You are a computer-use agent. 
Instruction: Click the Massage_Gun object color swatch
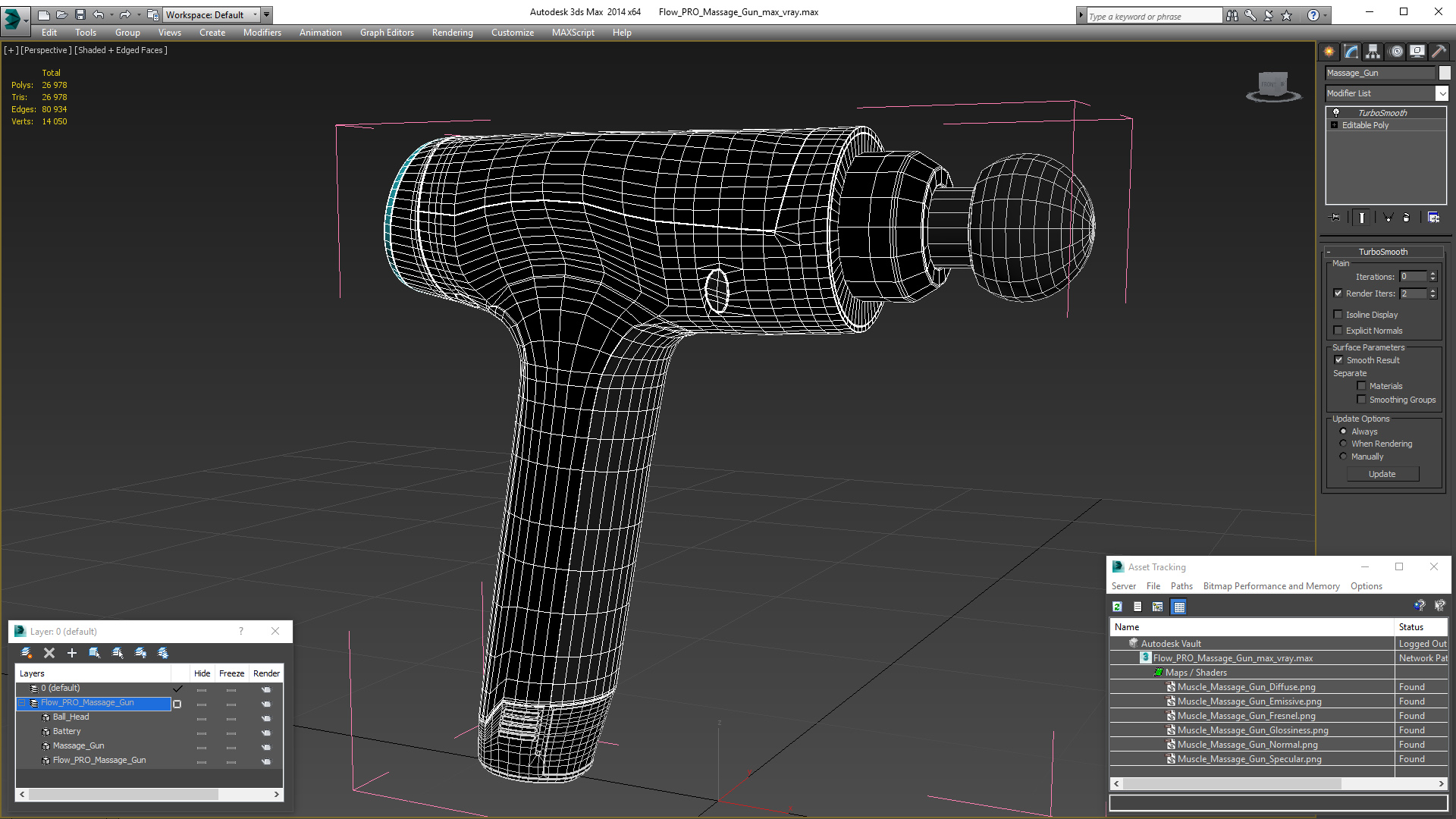coord(1445,73)
